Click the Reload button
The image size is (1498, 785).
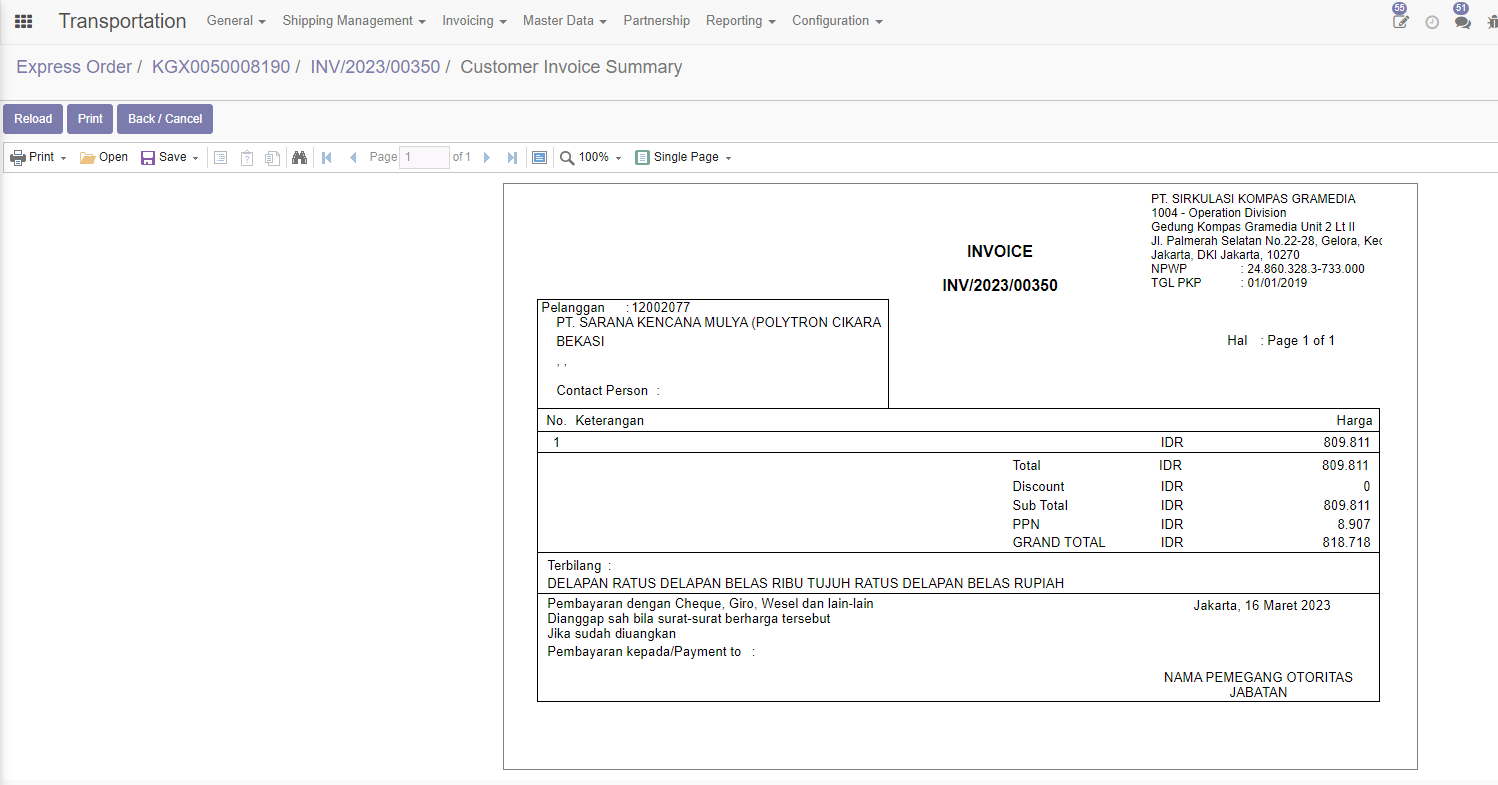pyautogui.click(x=33, y=119)
